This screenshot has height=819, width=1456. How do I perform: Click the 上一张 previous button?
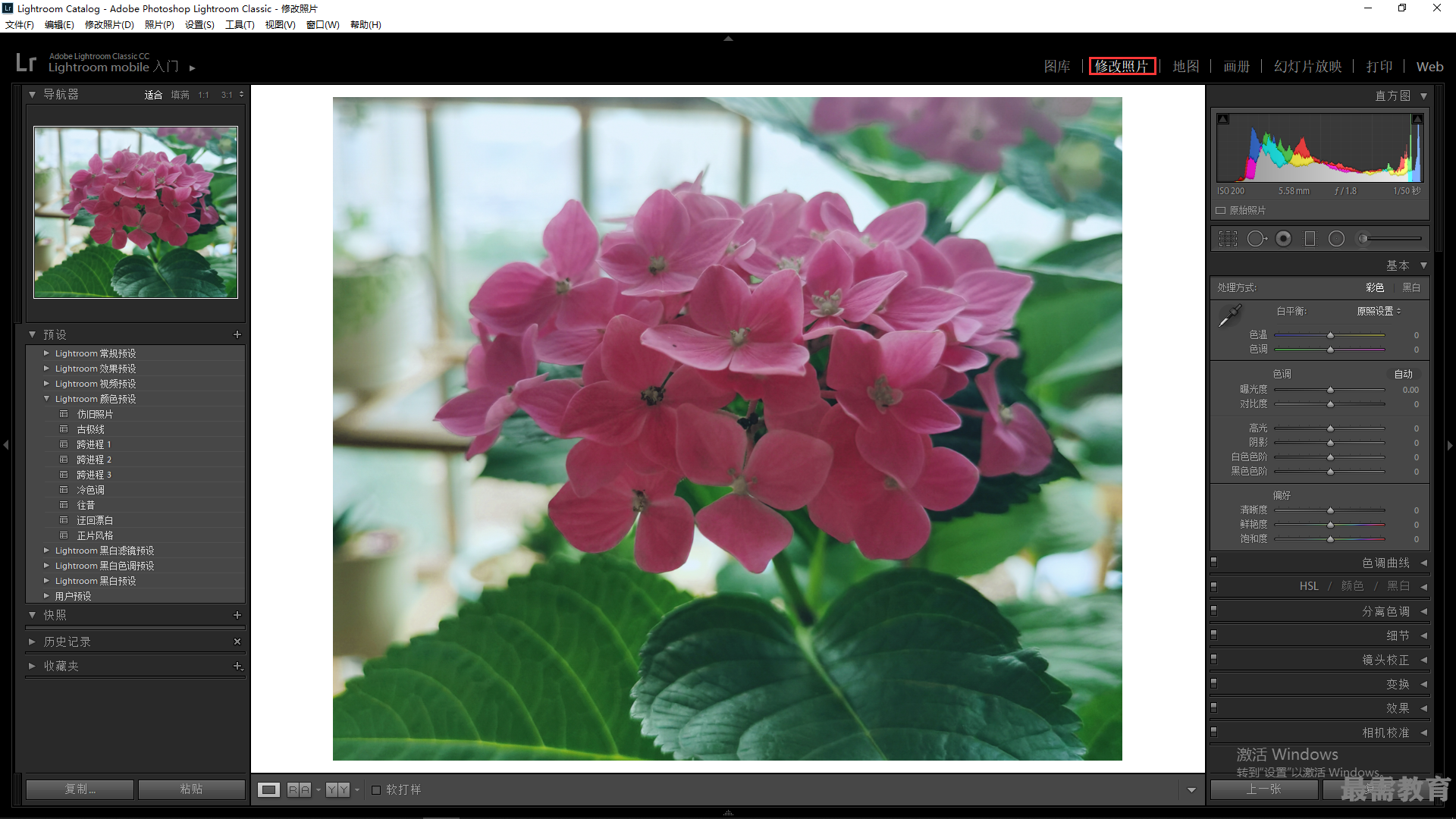pos(1263,789)
